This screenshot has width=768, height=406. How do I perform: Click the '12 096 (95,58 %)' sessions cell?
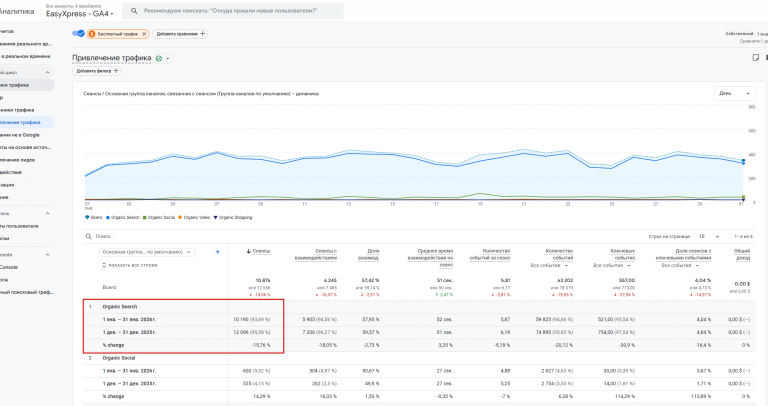pyautogui.click(x=252, y=332)
